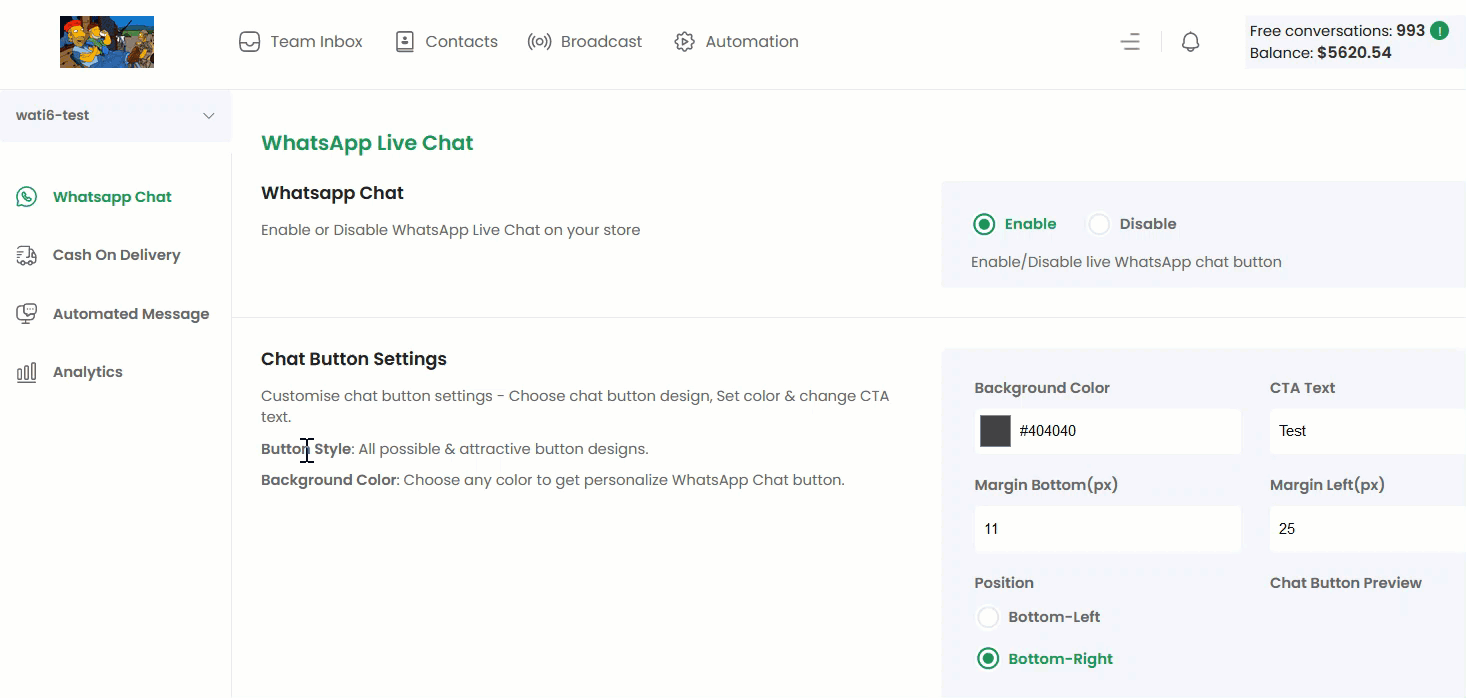1466x698 pixels.
Task: Click the bold Button Style description text
Action: 306,449
